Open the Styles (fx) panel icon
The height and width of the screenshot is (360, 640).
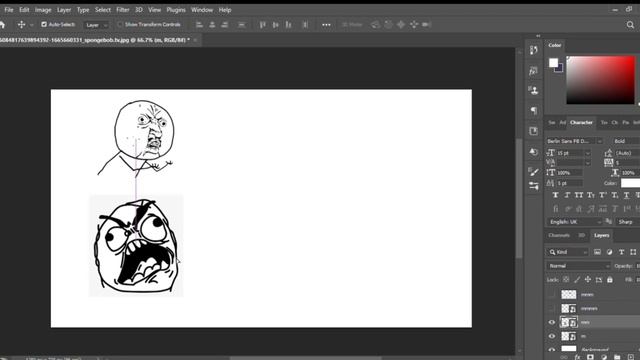click(x=533, y=71)
